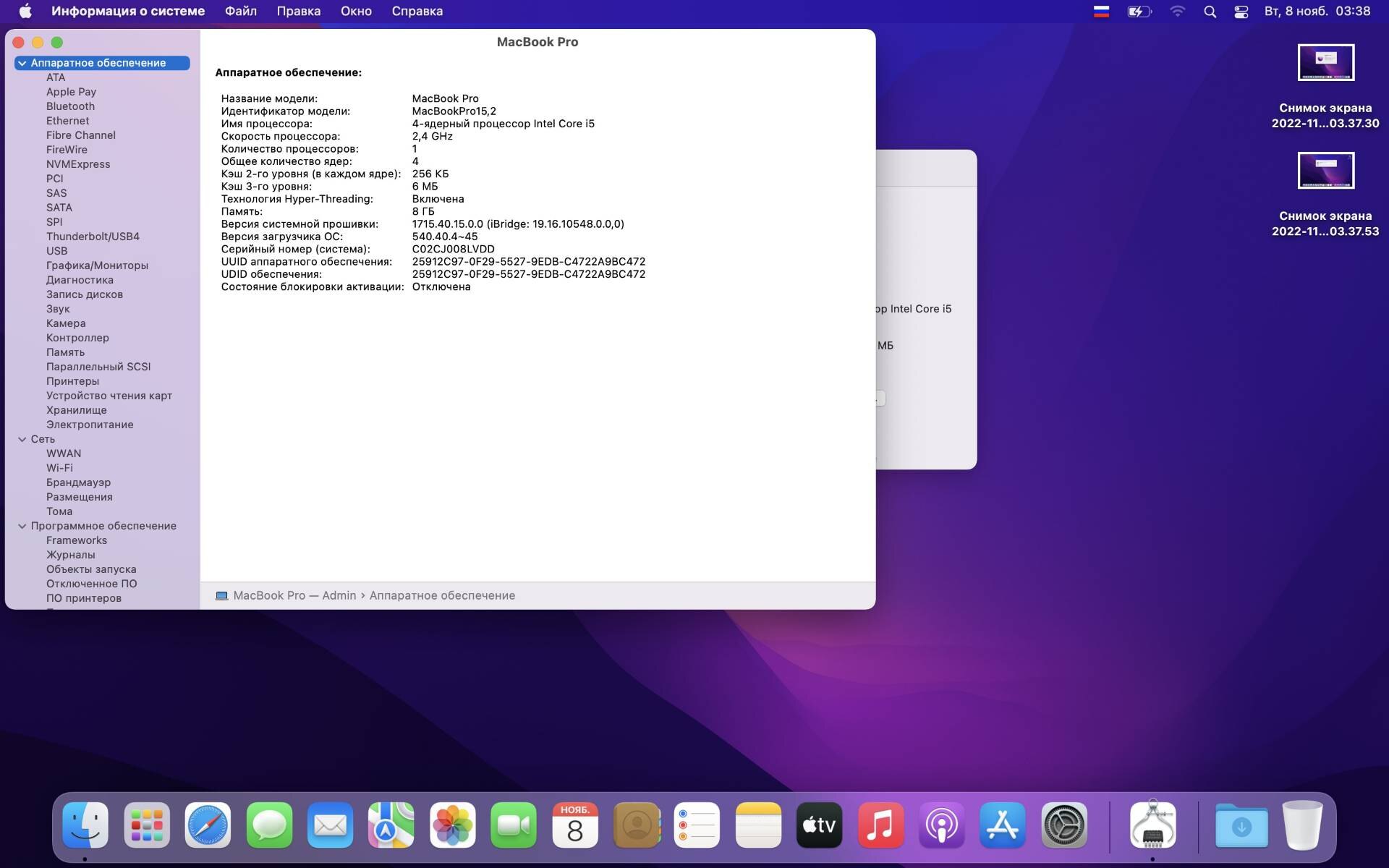
Task: Open the Podcasts app from the Dock
Action: click(x=941, y=825)
